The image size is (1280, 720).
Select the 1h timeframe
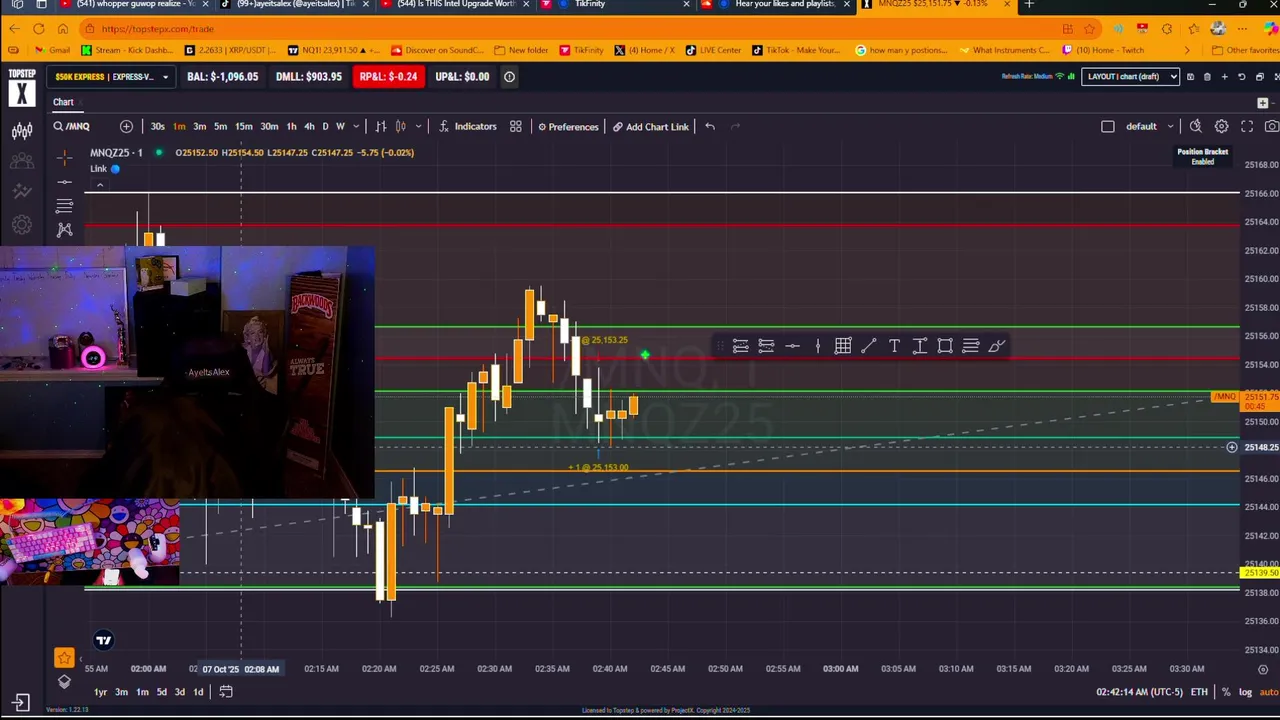pos(291,127)
